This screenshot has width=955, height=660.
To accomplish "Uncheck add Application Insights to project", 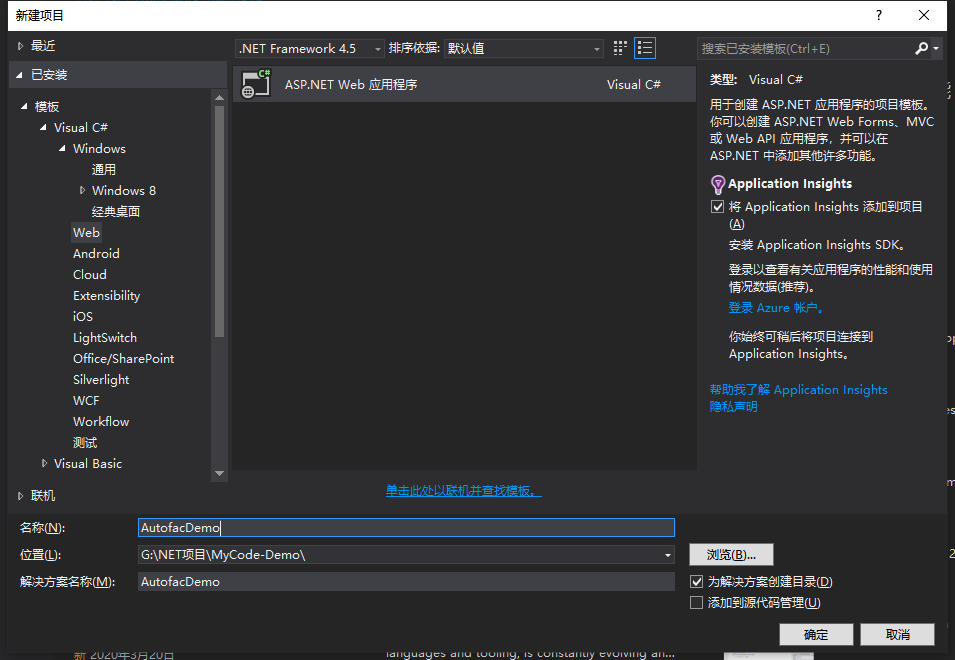I will (717, 206).
